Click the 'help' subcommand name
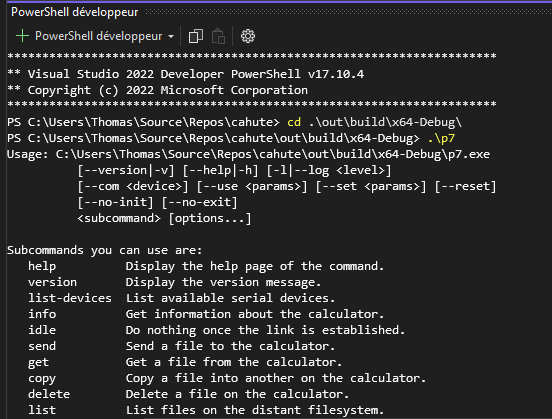The image size is (552, 419). [x=42, y=266]
